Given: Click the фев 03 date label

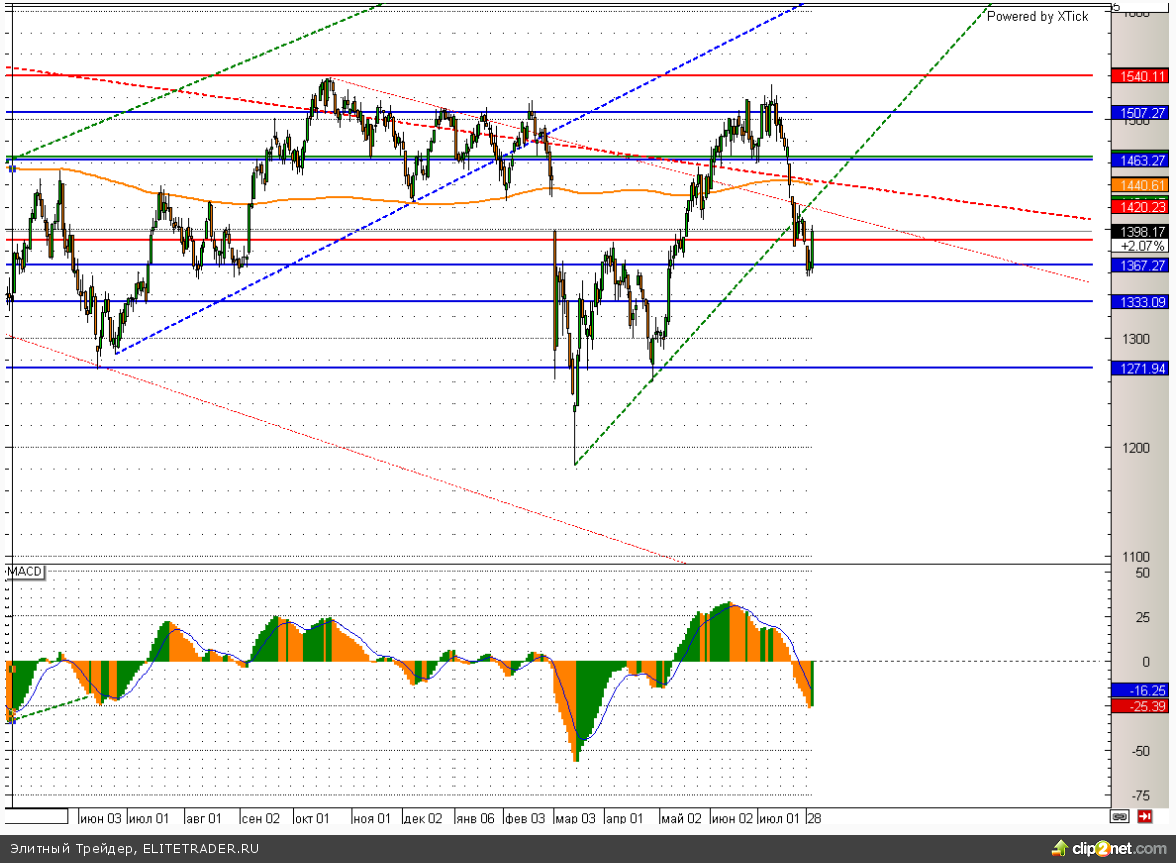Looking at the screenshot, I should [525, 818].
